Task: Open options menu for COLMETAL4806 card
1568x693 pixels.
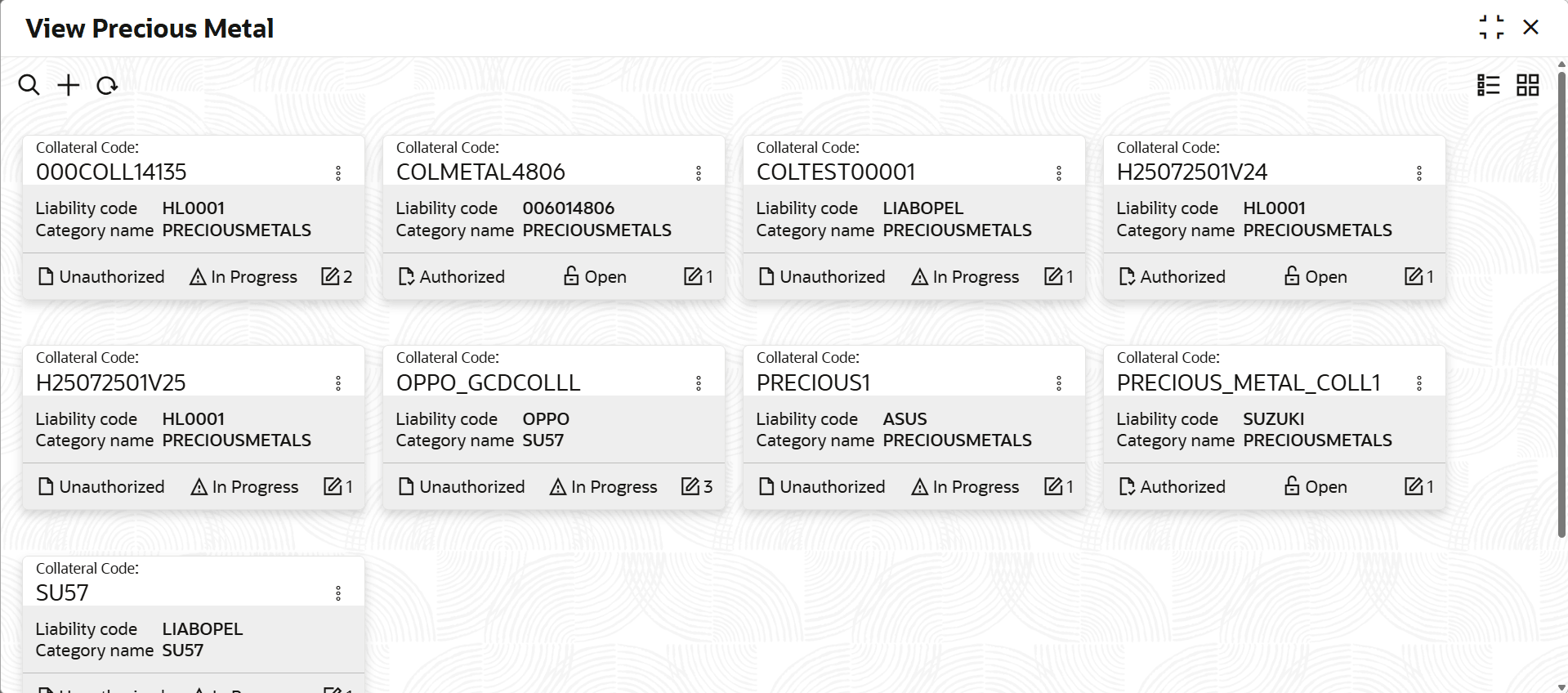Action: click(699, 172)
